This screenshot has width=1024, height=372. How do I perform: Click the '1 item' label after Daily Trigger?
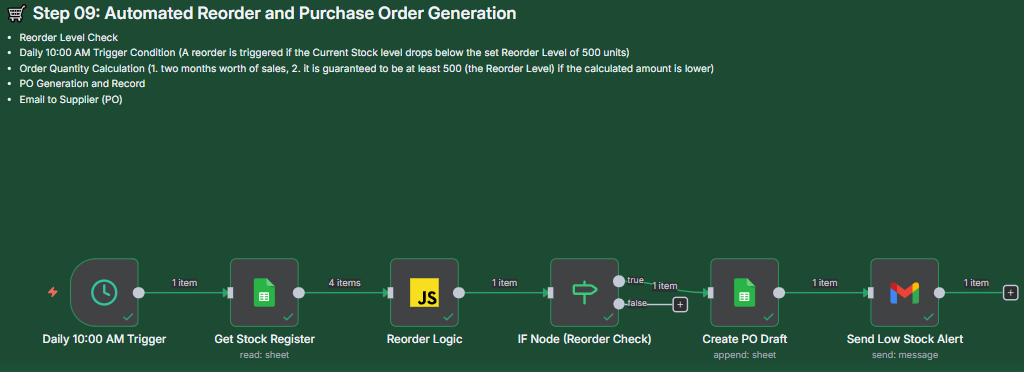(185, 283)
